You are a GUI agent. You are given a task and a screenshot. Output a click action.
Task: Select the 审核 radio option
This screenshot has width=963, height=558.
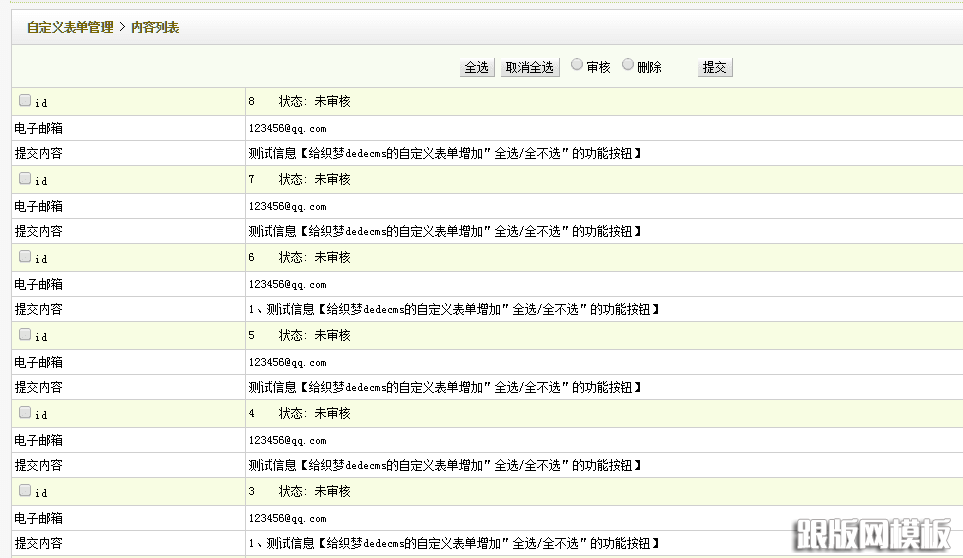click(577, 65)
